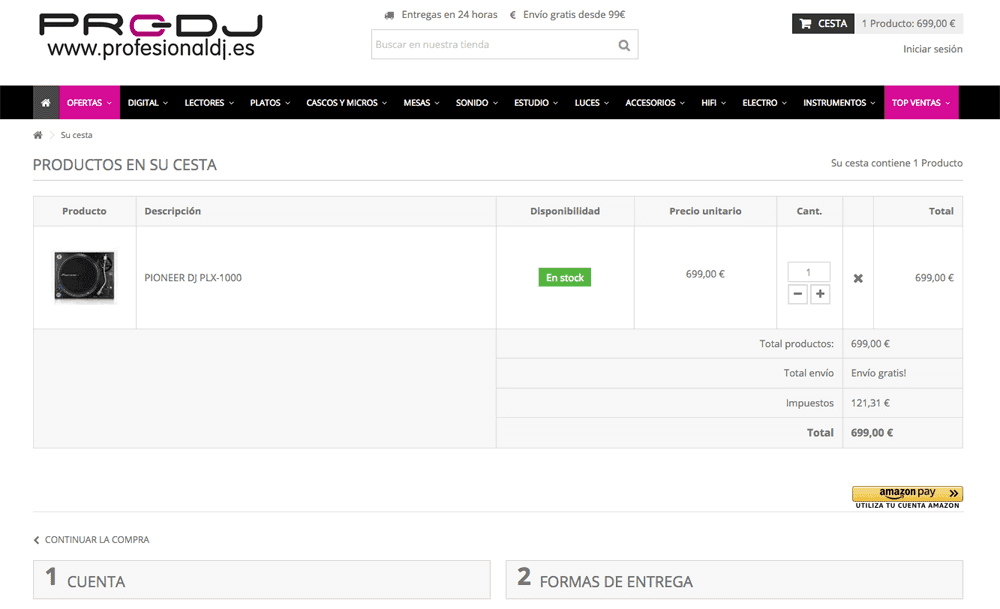Open the TOP VENTAS menu
The width and height of the screenshot is (1000, 609).
921,103
